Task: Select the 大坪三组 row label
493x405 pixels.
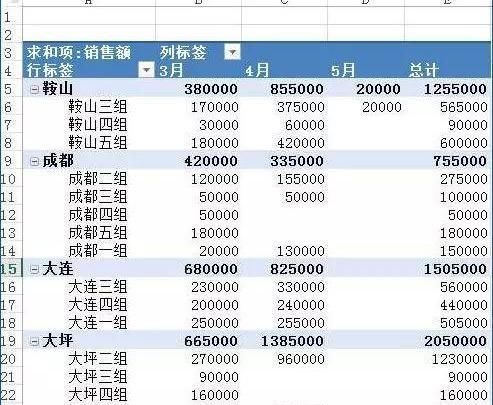Action: [98, 377]
